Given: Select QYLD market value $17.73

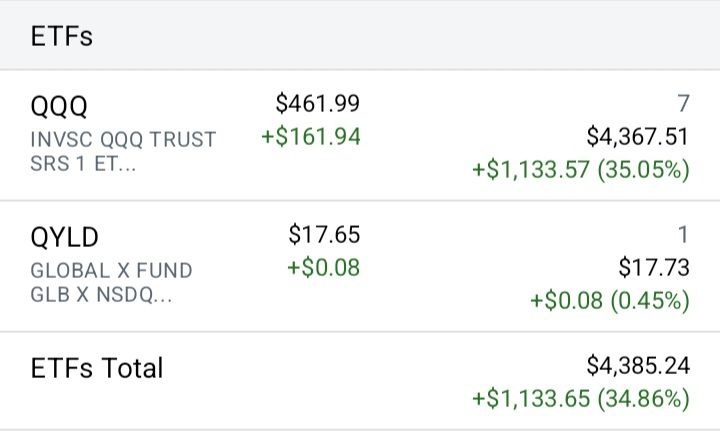Looking at the screenshot, I should tap(654, 268).
